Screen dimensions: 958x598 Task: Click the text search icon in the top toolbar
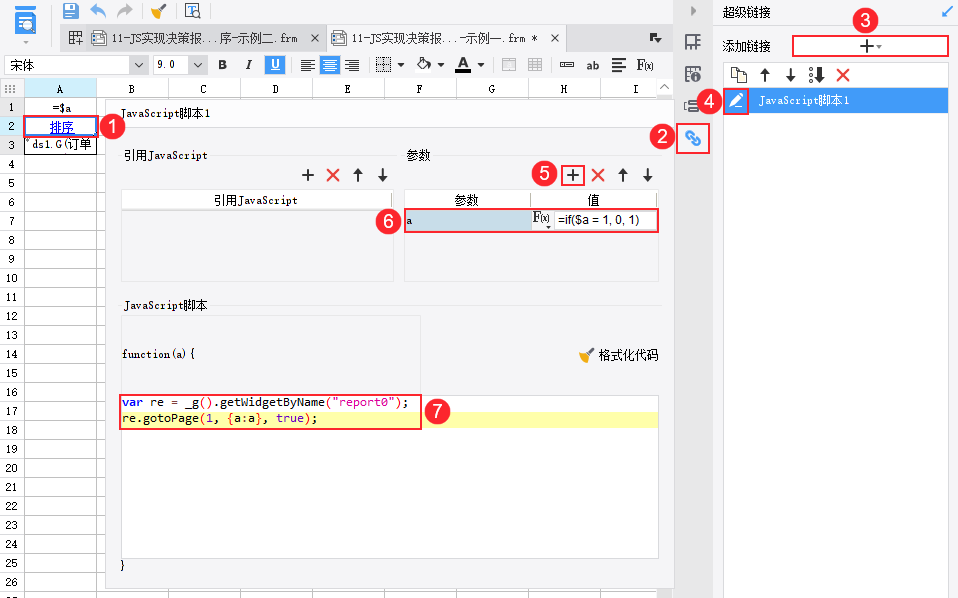click(192, 11)
